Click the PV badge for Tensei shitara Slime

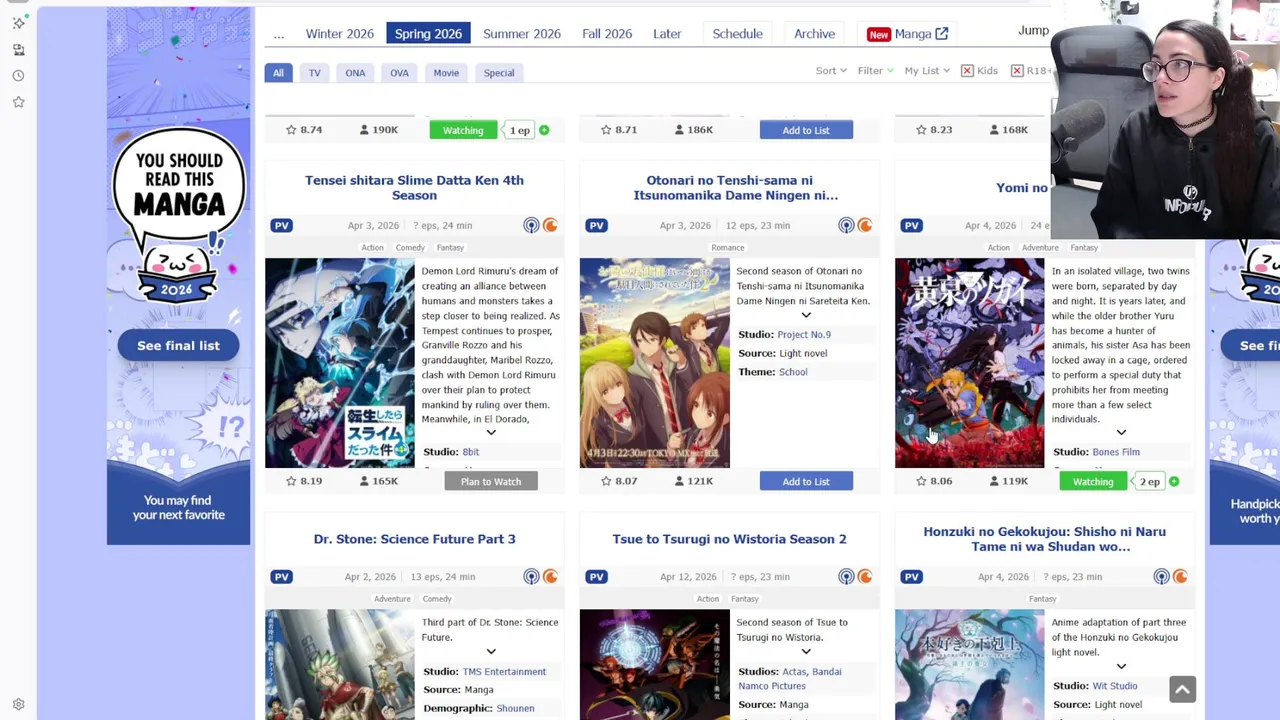click(x=281, y=226)
